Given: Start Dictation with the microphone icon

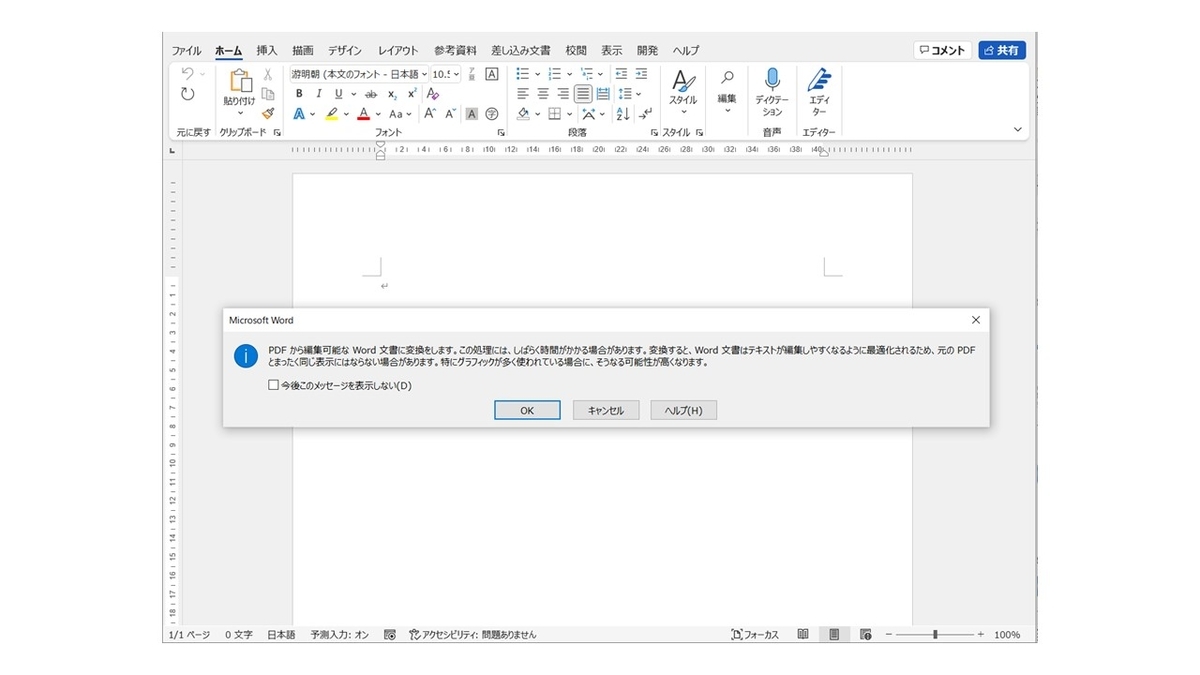Looking at the screenshot, I should tap(772, 80).
